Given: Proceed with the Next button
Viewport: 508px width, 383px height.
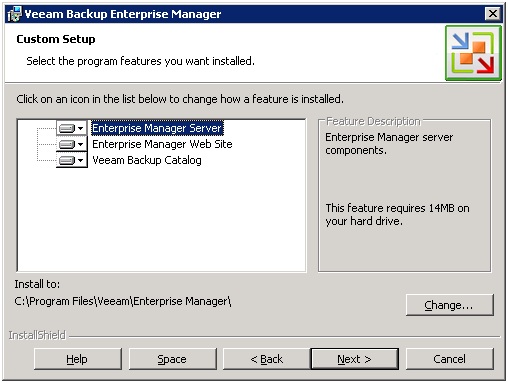Looking at the screenshot, I should pyautogui.click(x=354, y=359).
